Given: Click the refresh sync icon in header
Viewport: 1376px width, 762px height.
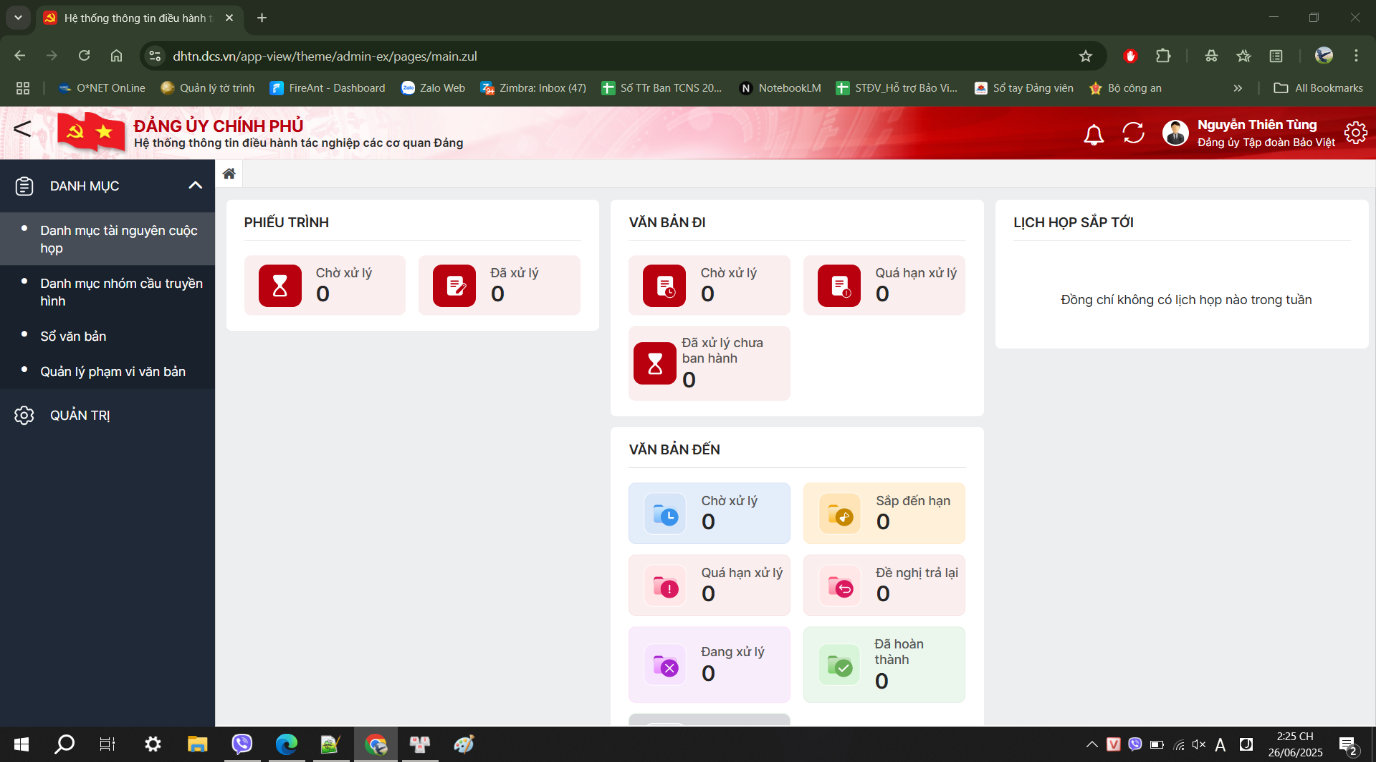Looking at the screenshot, I should pos(1133,133).
